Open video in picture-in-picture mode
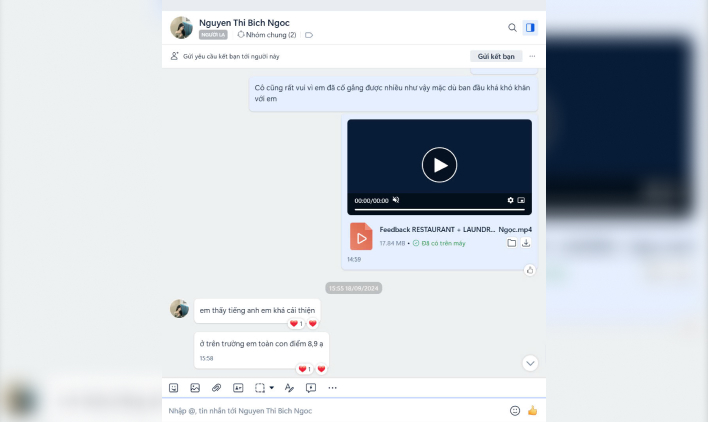This screenshot has height=422, width=708. click(x=521, y=200)
